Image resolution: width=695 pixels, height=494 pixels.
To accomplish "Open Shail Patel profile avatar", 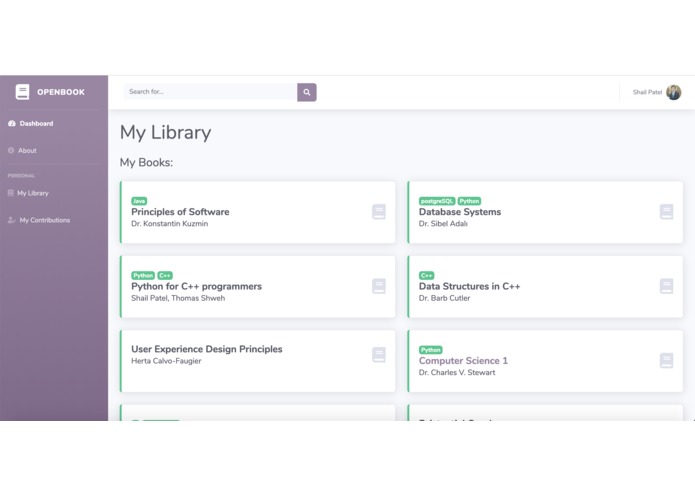I will [674, 92].
